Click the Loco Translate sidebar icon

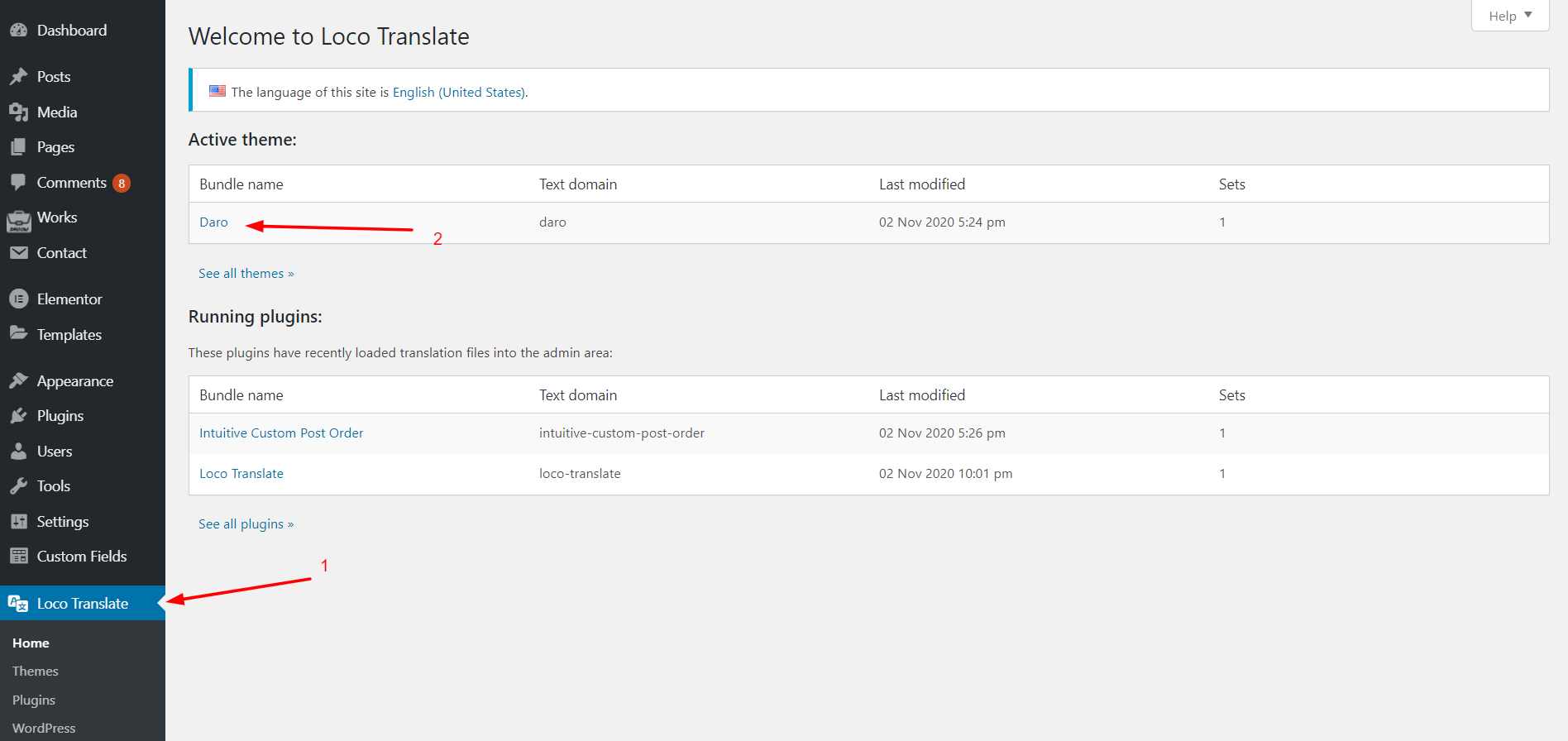(18, 604)
